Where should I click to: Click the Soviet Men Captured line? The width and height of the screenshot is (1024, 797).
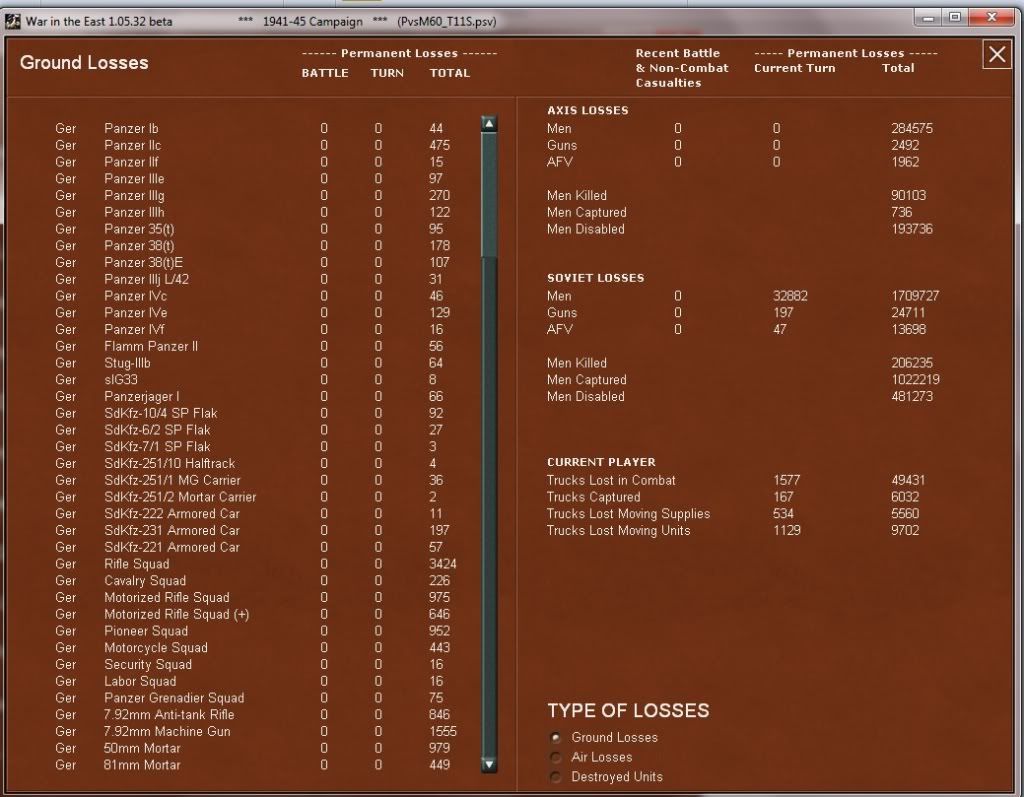(x=586, y=380)
